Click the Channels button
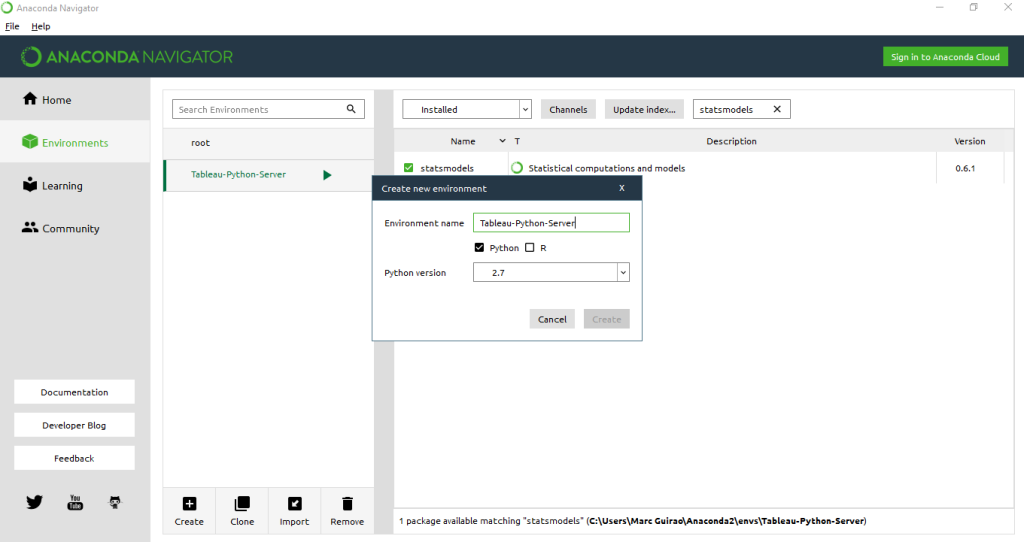The width and height of the screenshot is (1024, 542). [568, 109]
